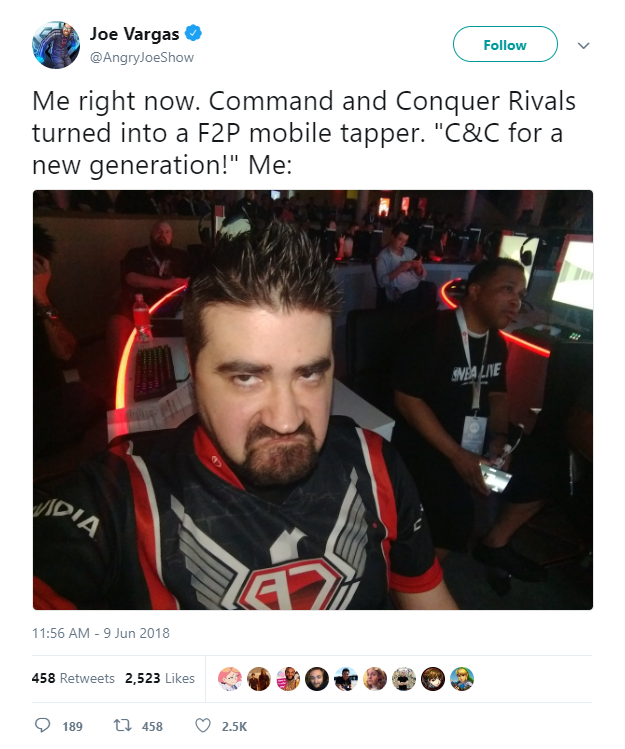
Task: Click the 189 replies count
Action: (73, 727)
